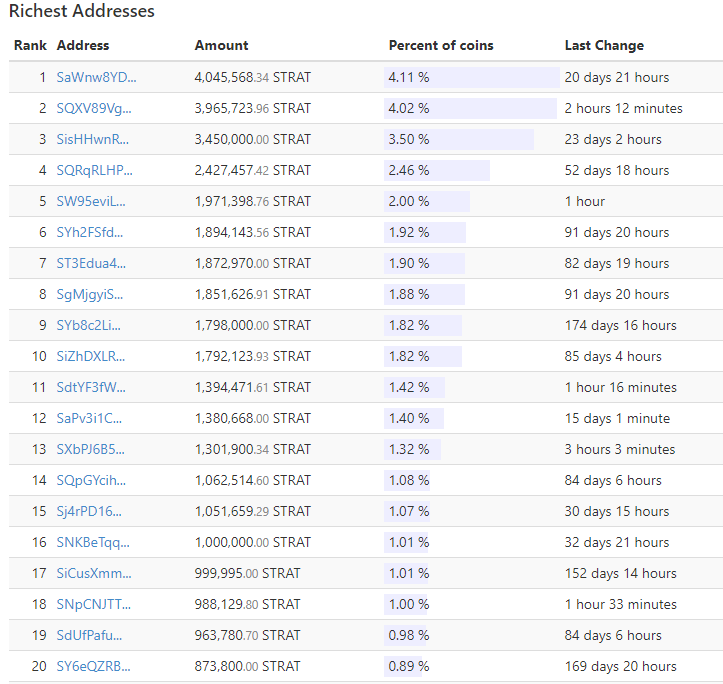Click the 2.00 % percent cell

[427, 201]
